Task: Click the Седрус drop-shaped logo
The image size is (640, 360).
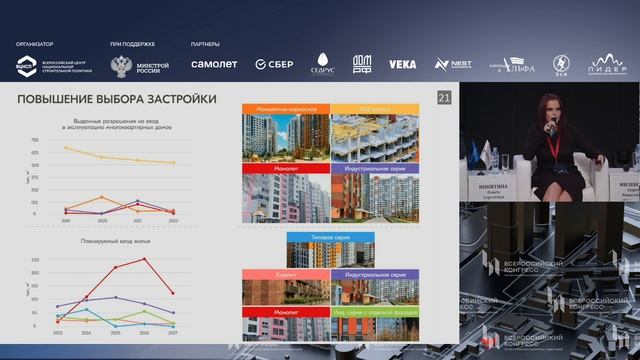Action: pyautogui.click(x=323, y=63)
